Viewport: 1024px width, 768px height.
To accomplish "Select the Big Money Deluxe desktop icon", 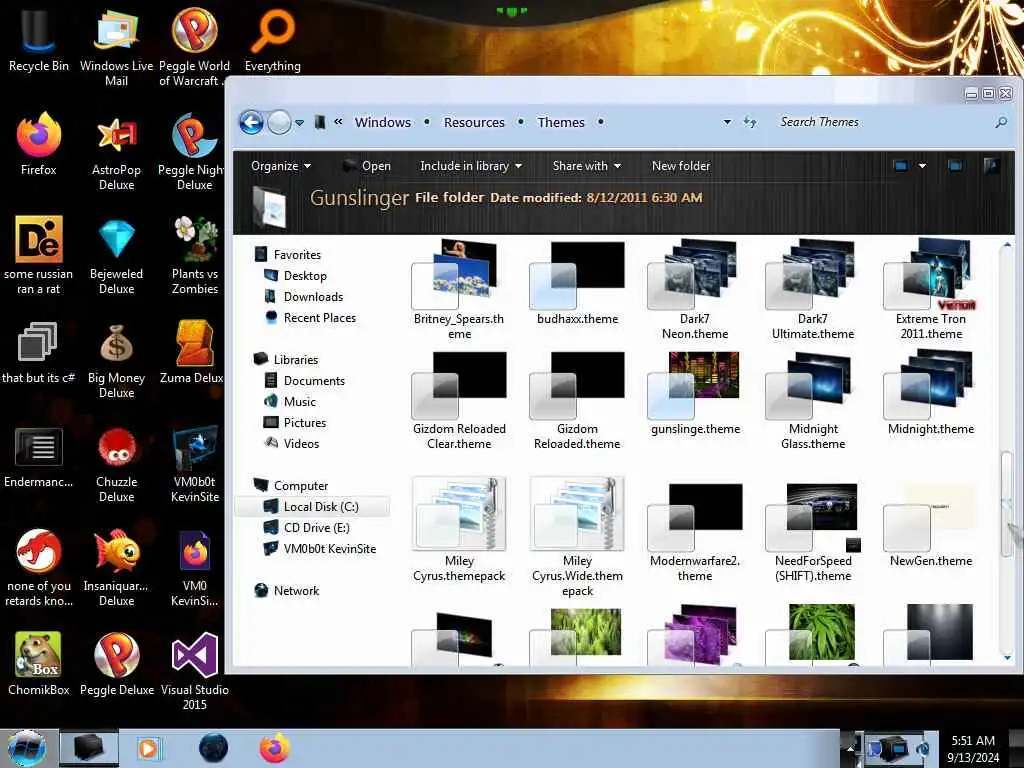I will click(116, 359).
